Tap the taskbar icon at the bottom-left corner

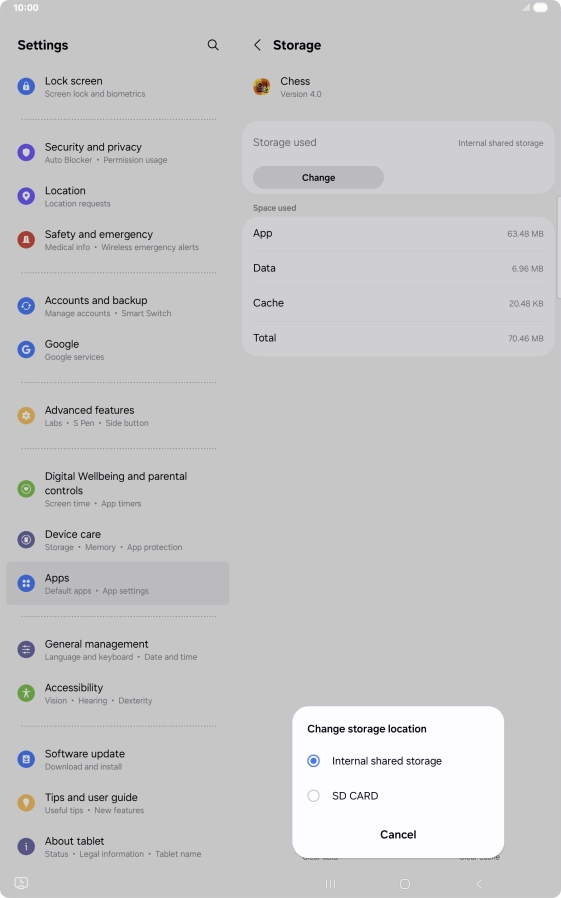tap(21, 883)
